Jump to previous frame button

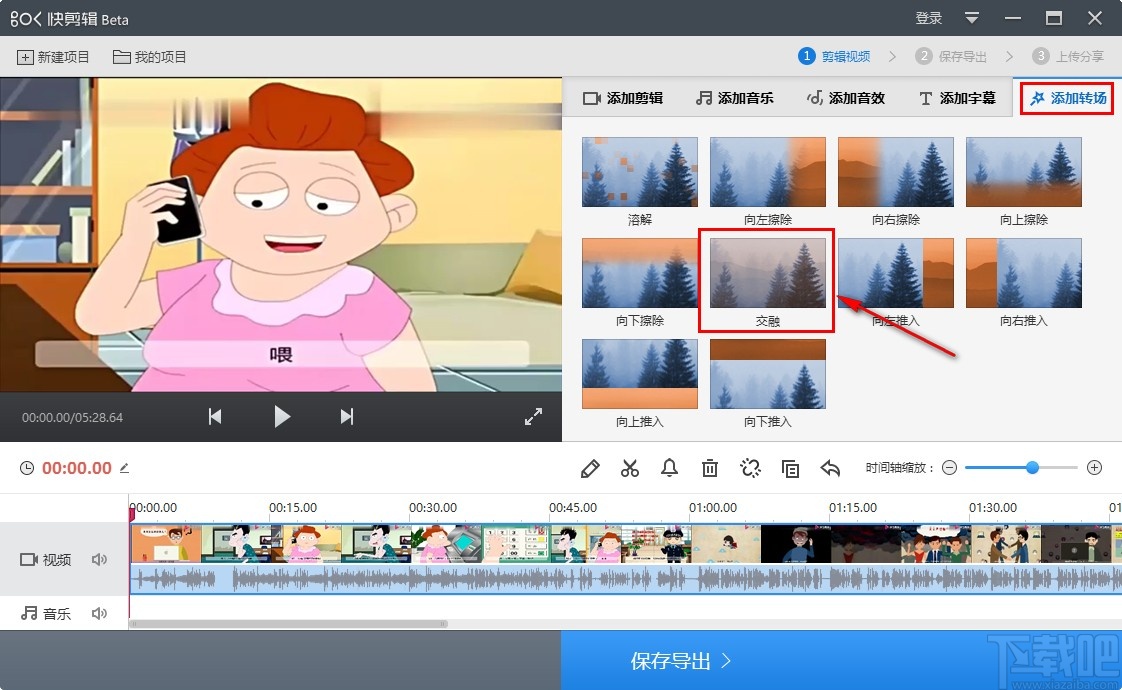click(215, 417)
